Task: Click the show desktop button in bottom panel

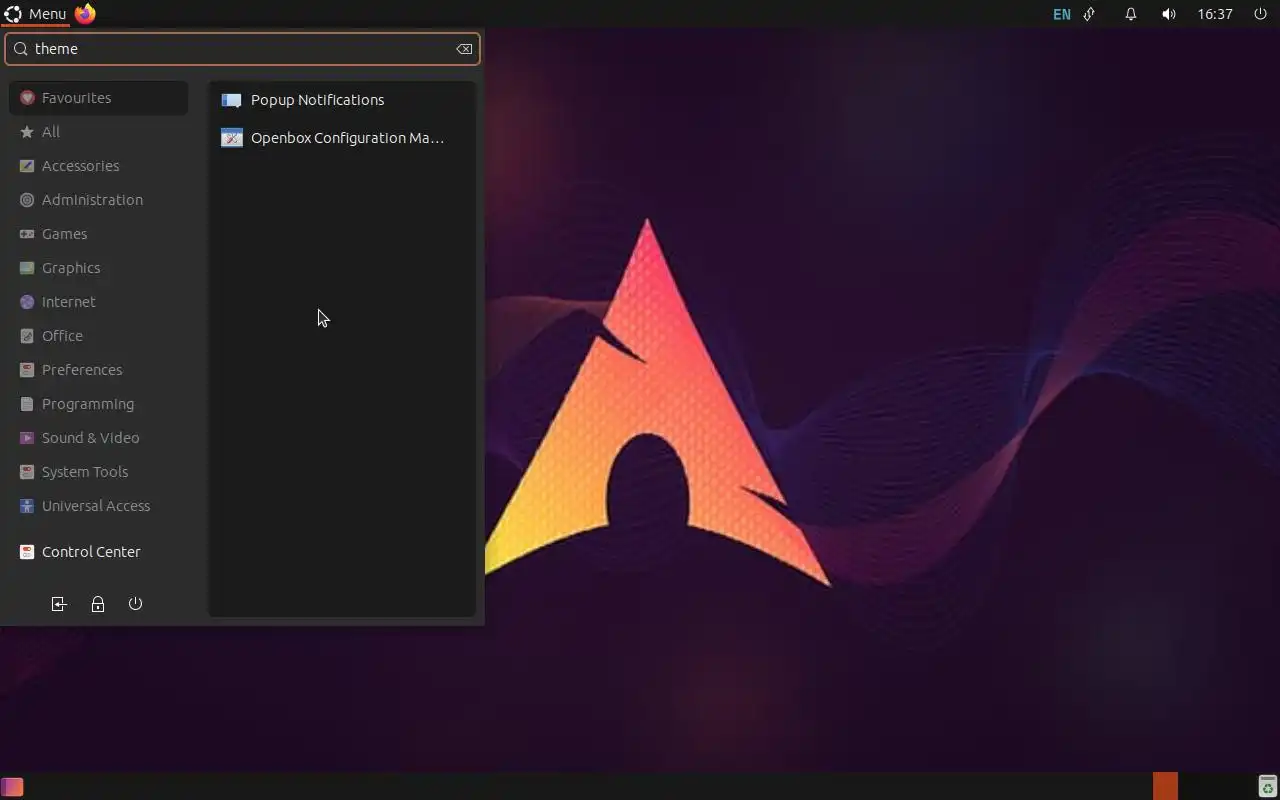Action: pos(12,787)
